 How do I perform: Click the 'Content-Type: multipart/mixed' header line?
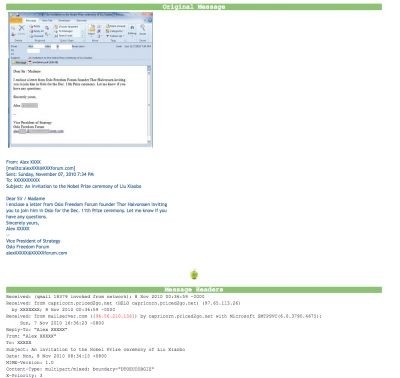coord(80,369)
